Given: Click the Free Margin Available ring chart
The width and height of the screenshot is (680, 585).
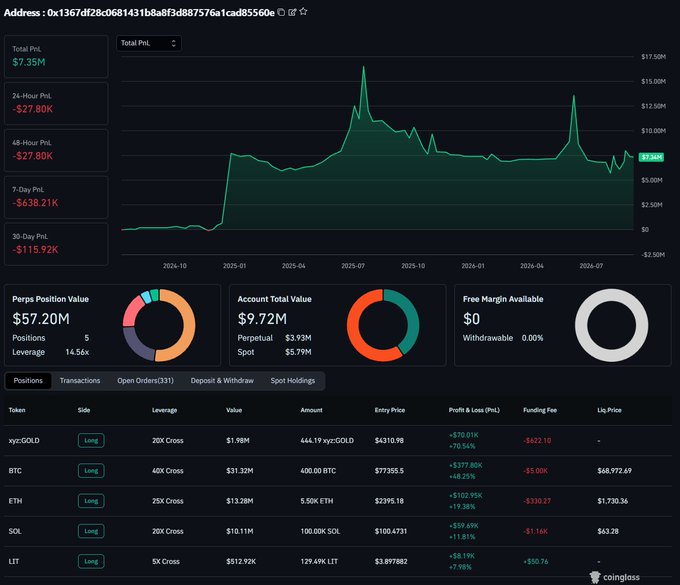Looking at the screenshot, I should [611, 325].
